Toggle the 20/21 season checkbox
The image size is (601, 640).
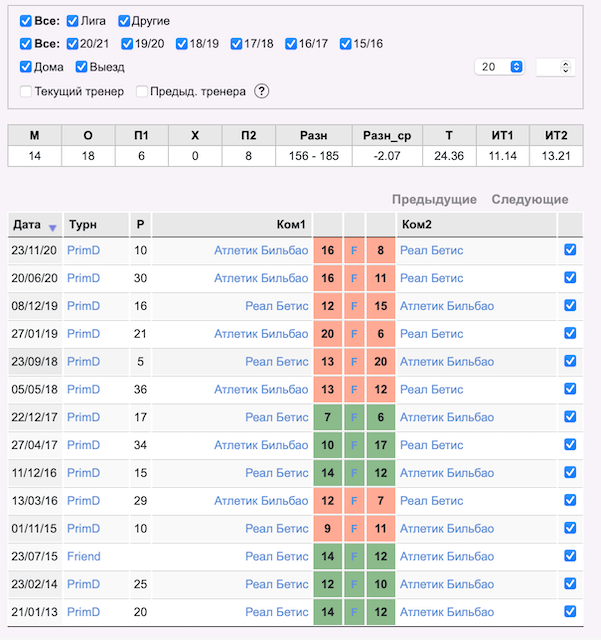72,44
